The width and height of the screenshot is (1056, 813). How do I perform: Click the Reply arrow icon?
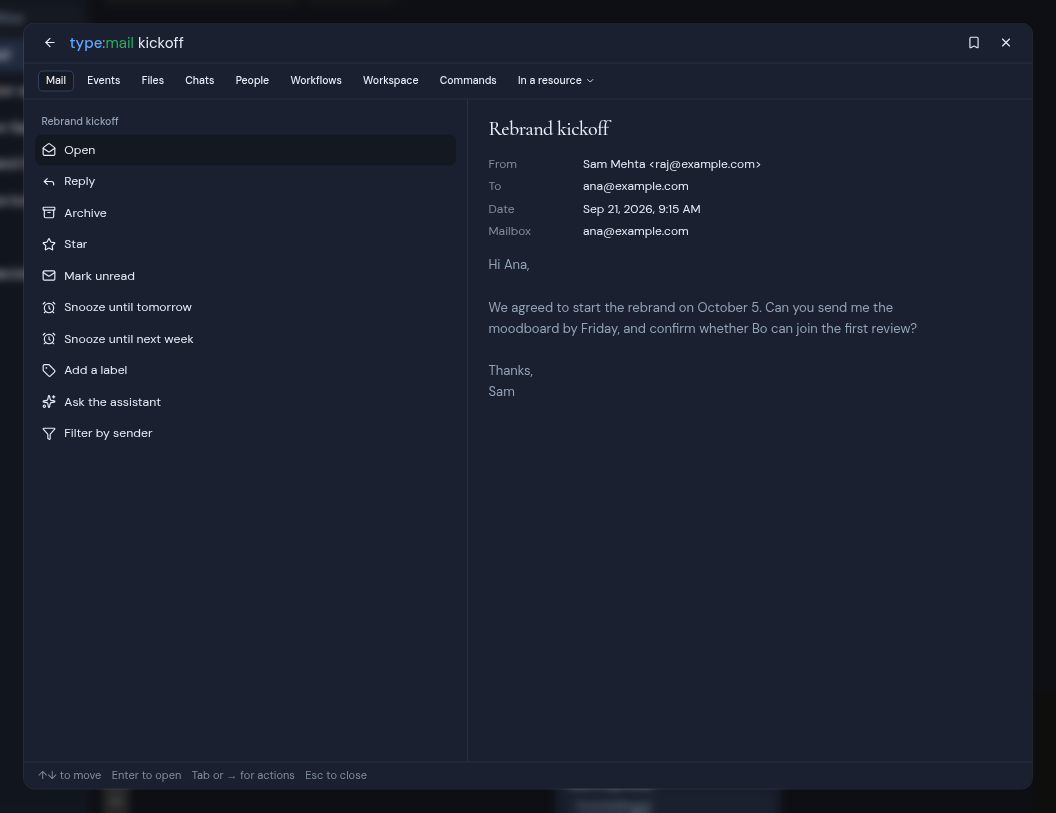tap(49, 182)
